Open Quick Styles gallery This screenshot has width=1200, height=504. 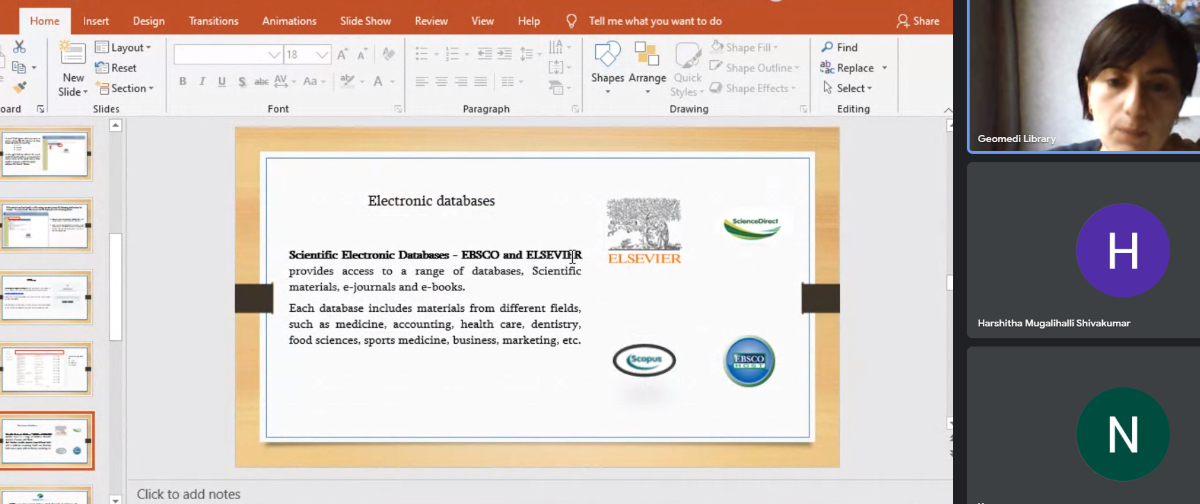687,67
